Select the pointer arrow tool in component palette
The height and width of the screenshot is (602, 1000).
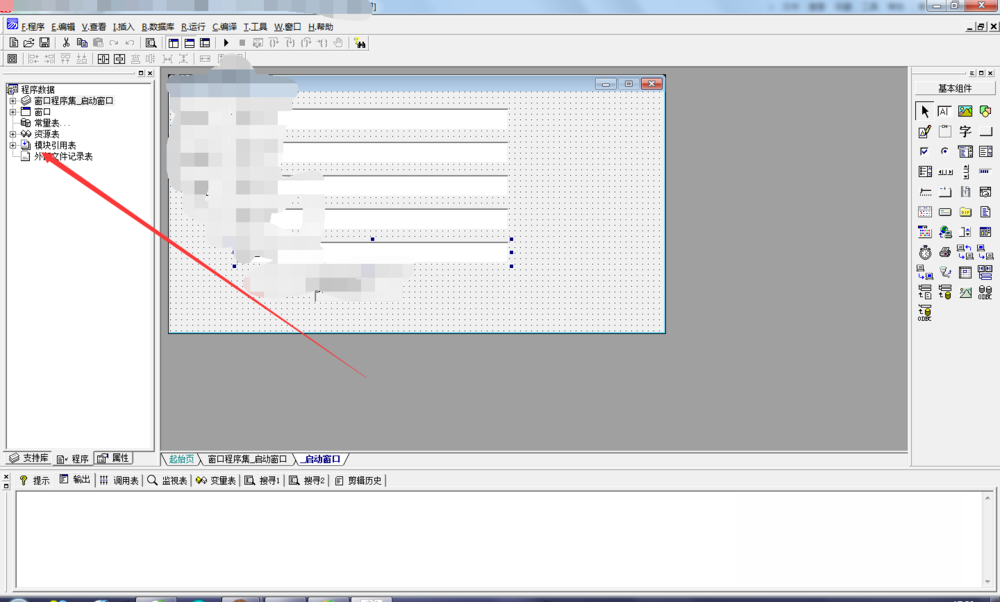(924, 111)
